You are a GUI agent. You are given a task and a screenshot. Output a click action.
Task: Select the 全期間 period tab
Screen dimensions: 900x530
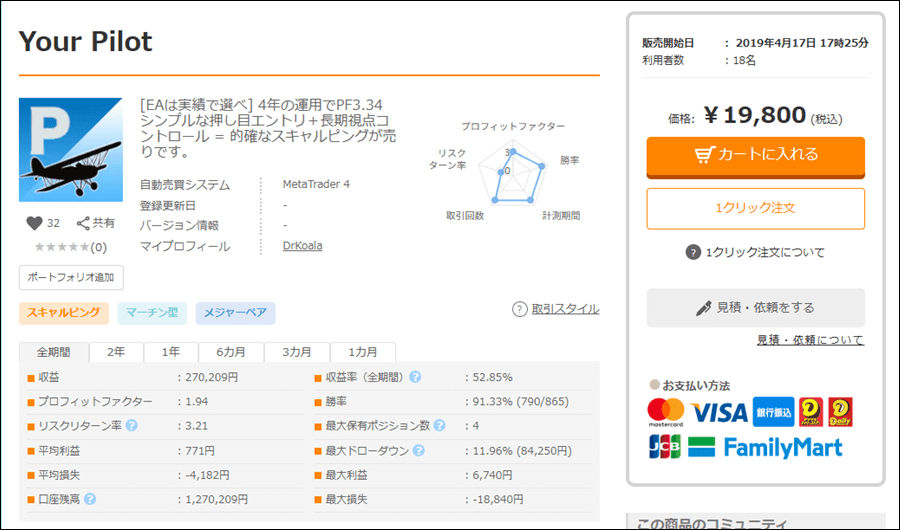54,352
